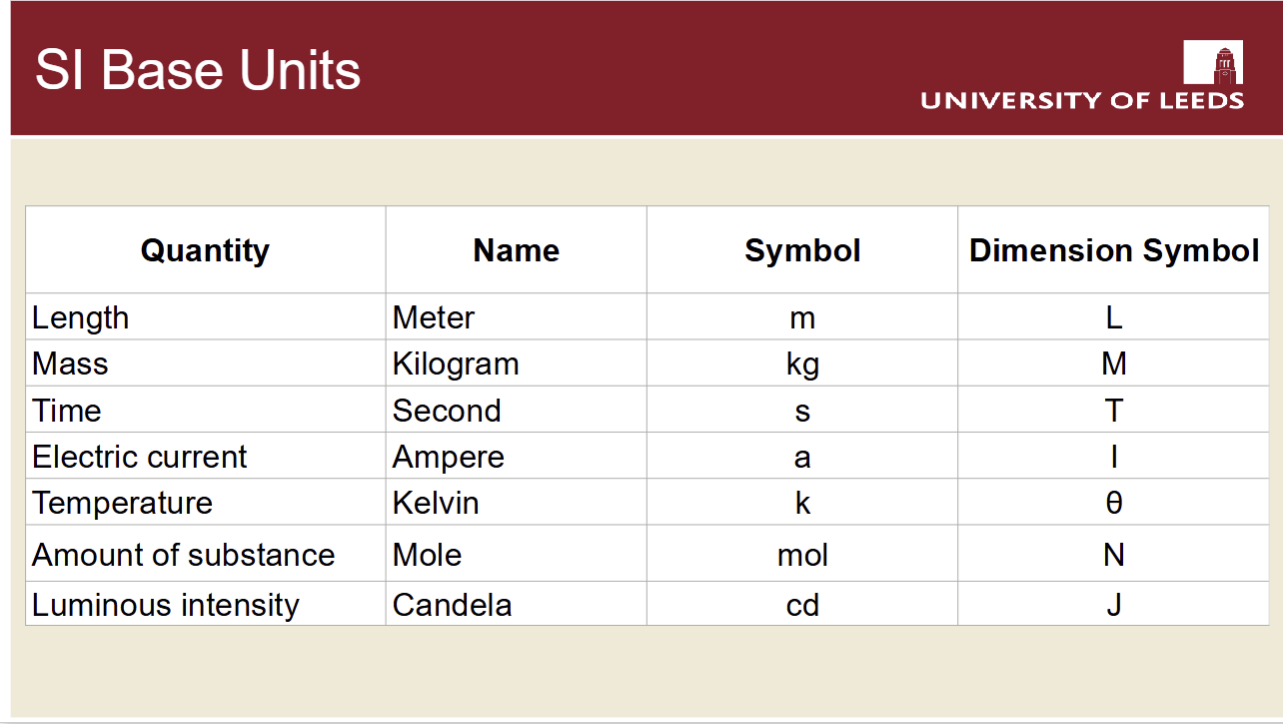Click the University of Leeds tower logo
The width and height of the screenshot is (1283, 724).
(1213, 62)
